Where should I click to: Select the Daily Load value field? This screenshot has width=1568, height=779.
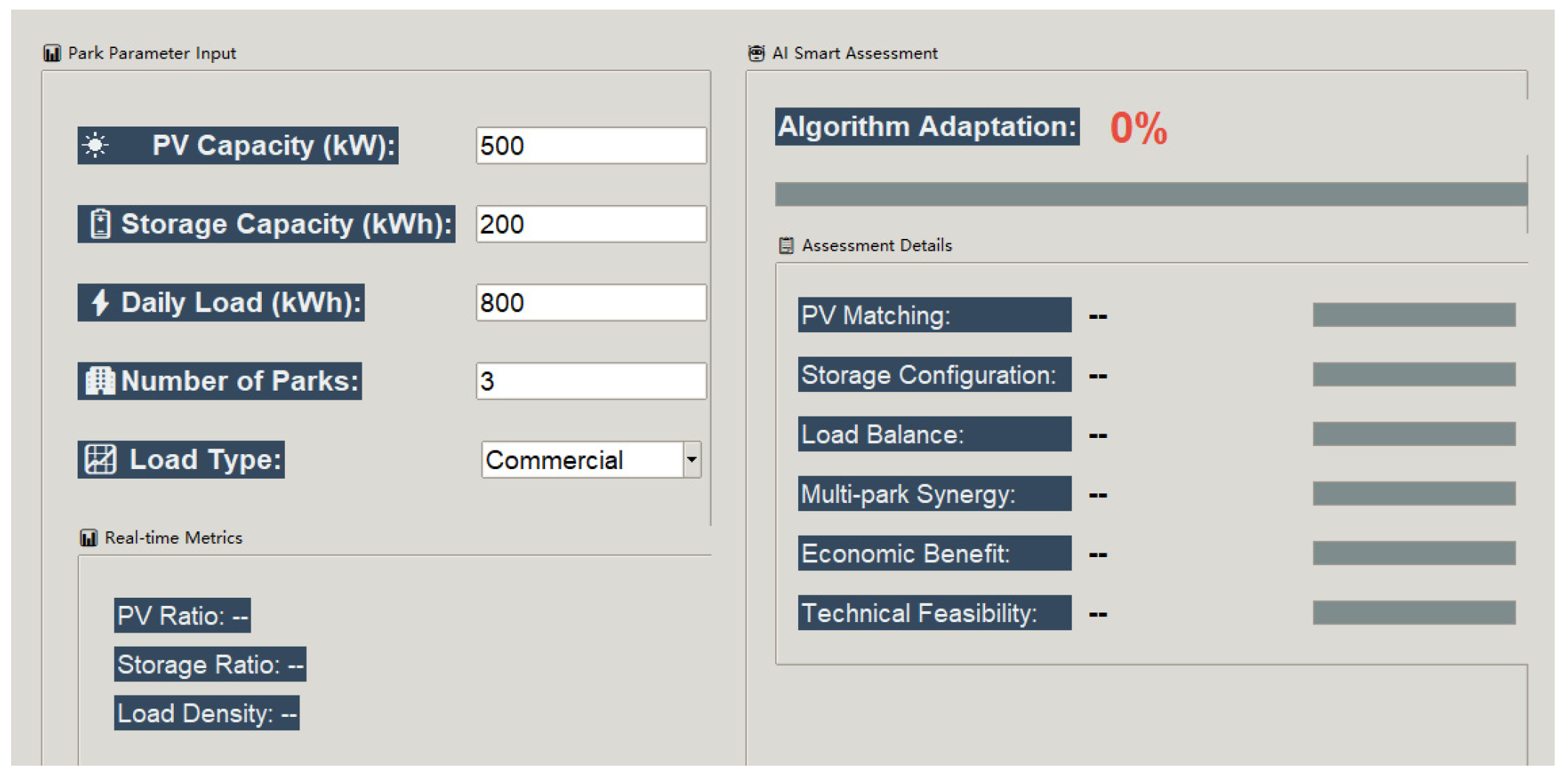point(590,303)
